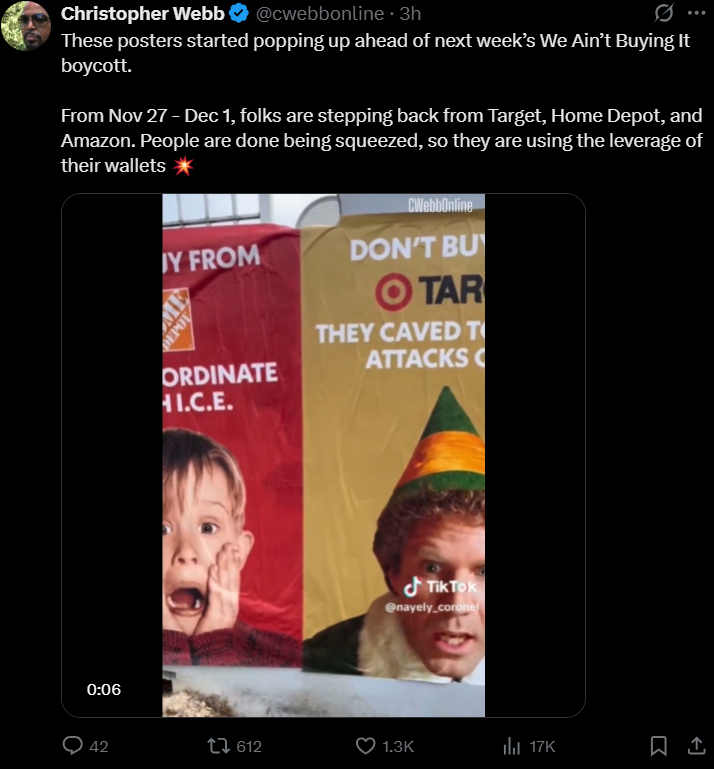Open the three-dot more options menu
The width and height of the screenshot is (714, 769).
pos(697,13)
